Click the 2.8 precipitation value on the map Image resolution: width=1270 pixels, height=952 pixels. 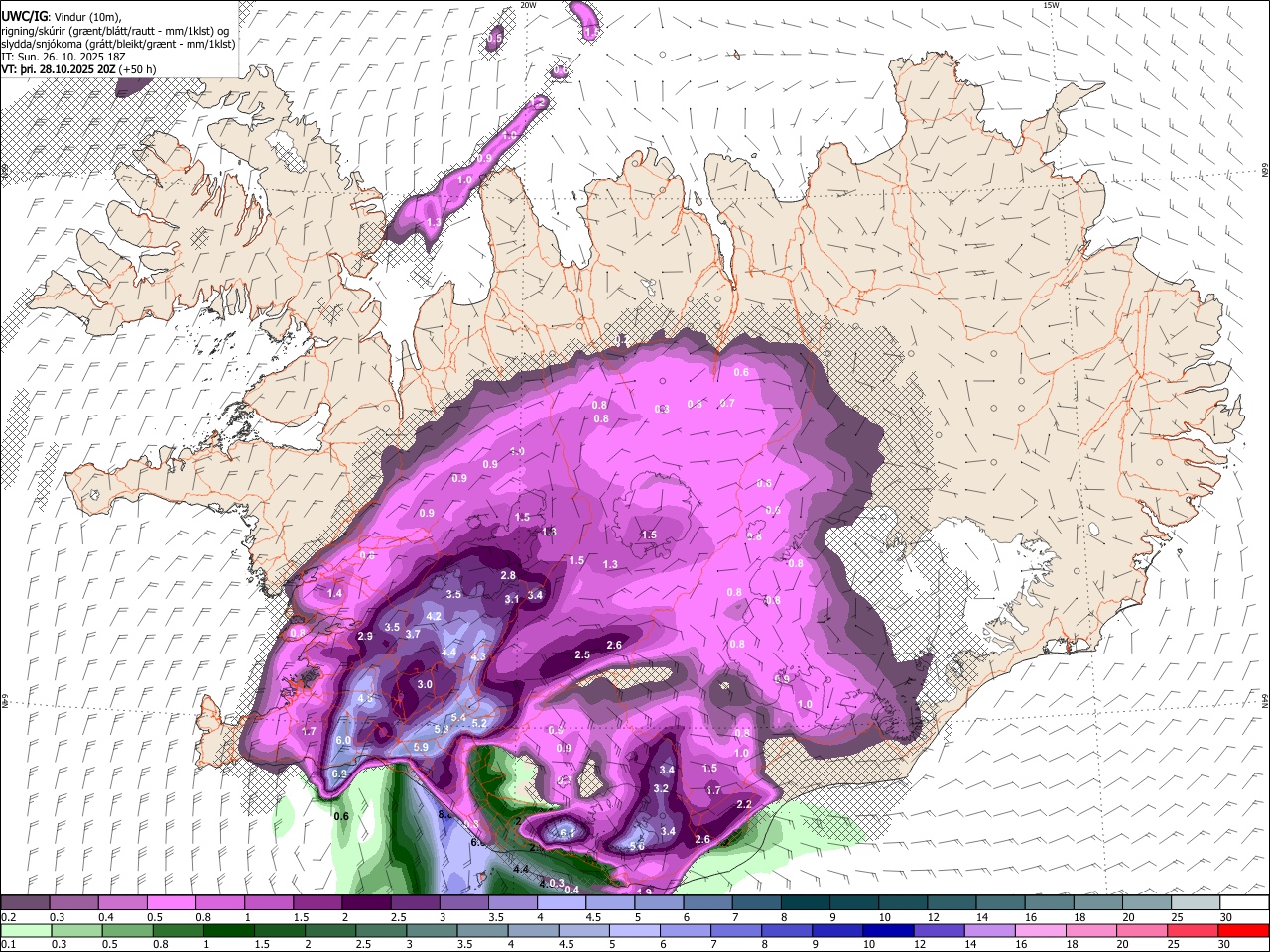[508, 575]
